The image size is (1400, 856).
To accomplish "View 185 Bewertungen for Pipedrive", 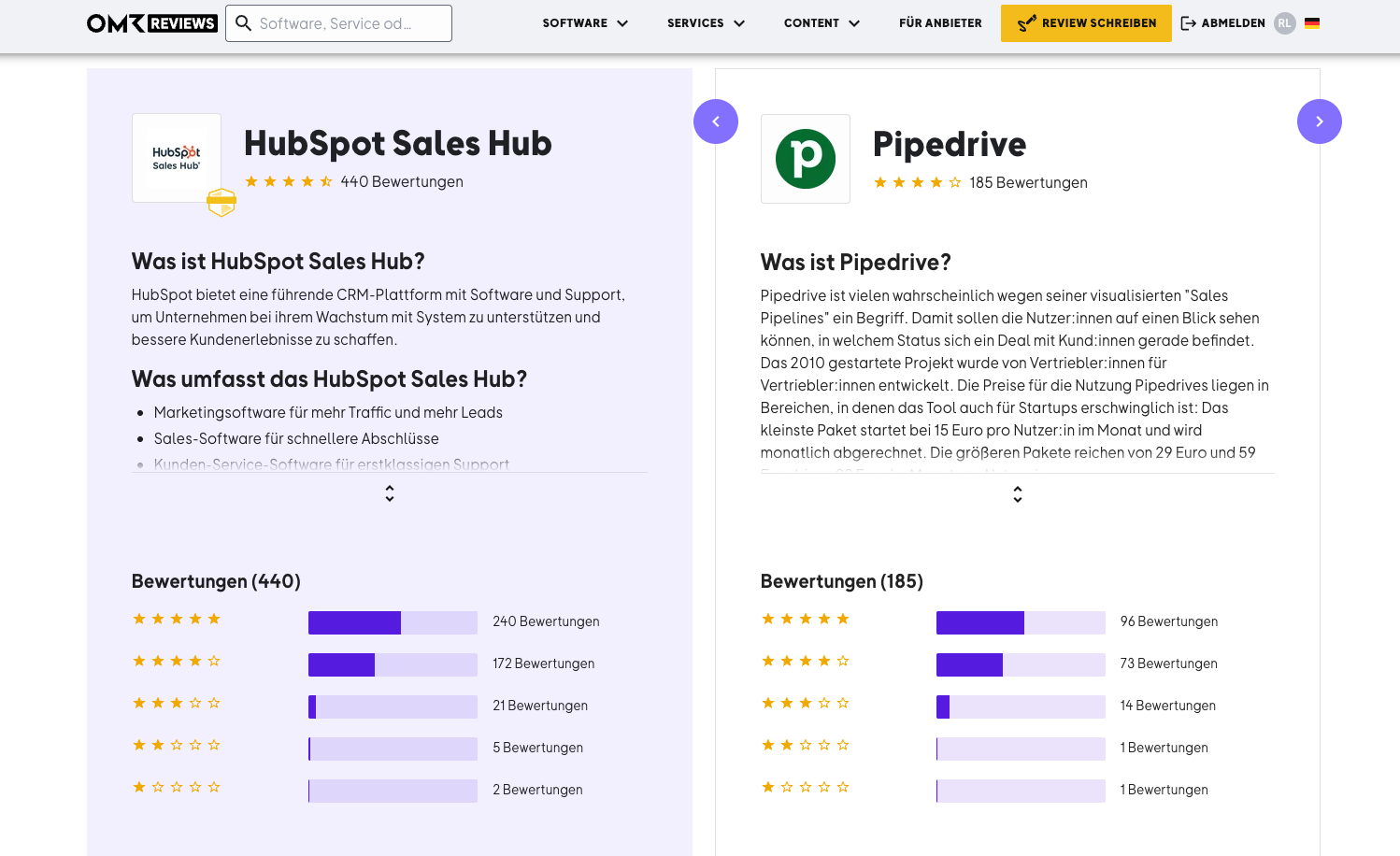I will point(1028,182).
